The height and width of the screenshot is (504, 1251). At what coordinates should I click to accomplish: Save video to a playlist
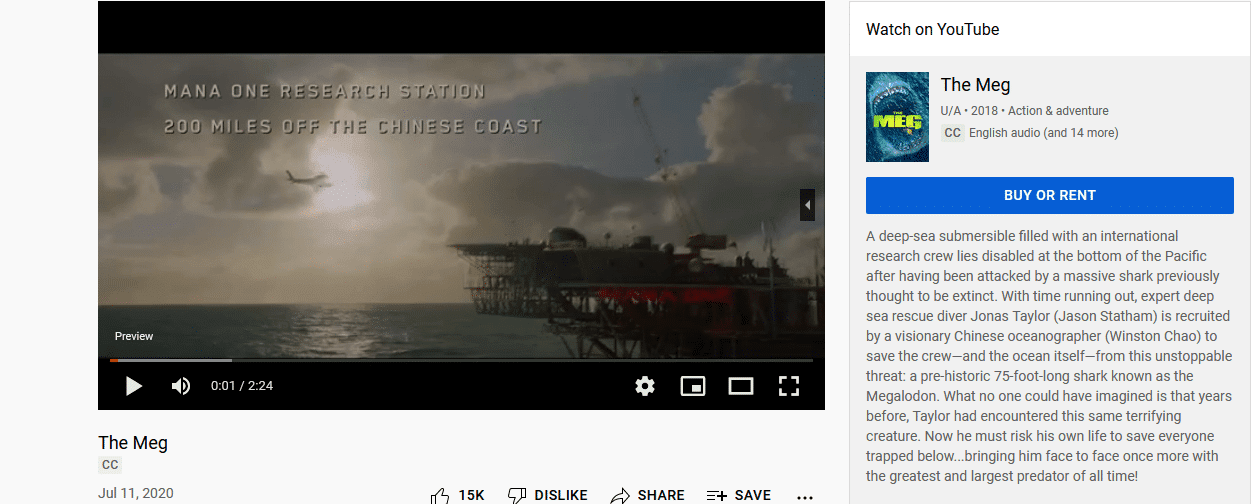[x=739, y=495]
